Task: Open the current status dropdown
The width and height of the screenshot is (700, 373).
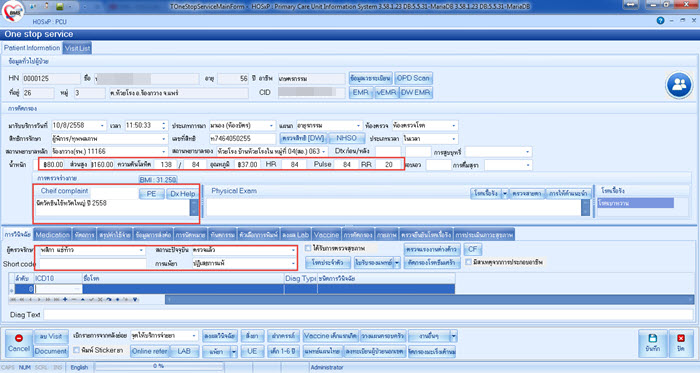Action: pyautogui.click(x=293, y=250)
